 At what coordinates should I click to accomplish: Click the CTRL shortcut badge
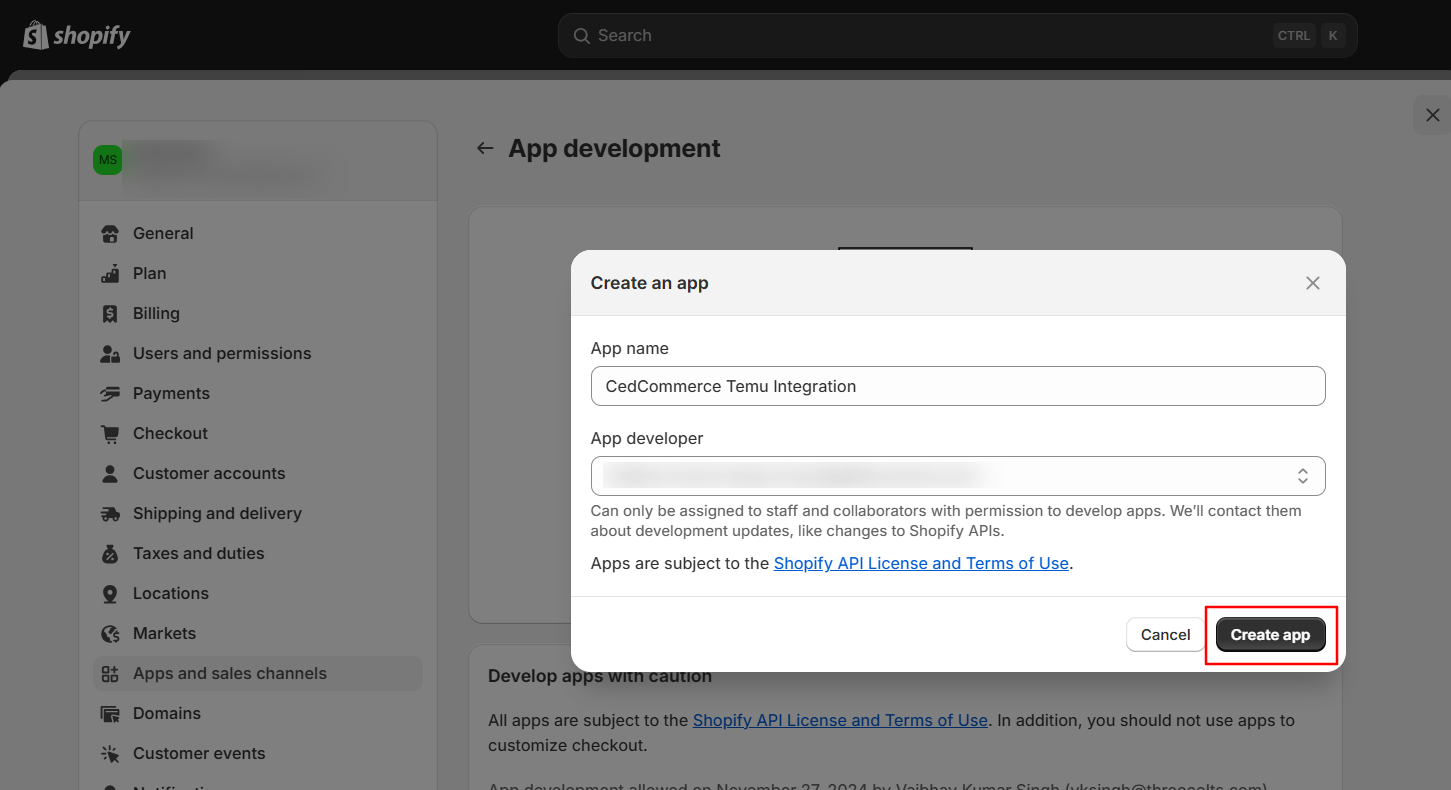(1294, 36)
